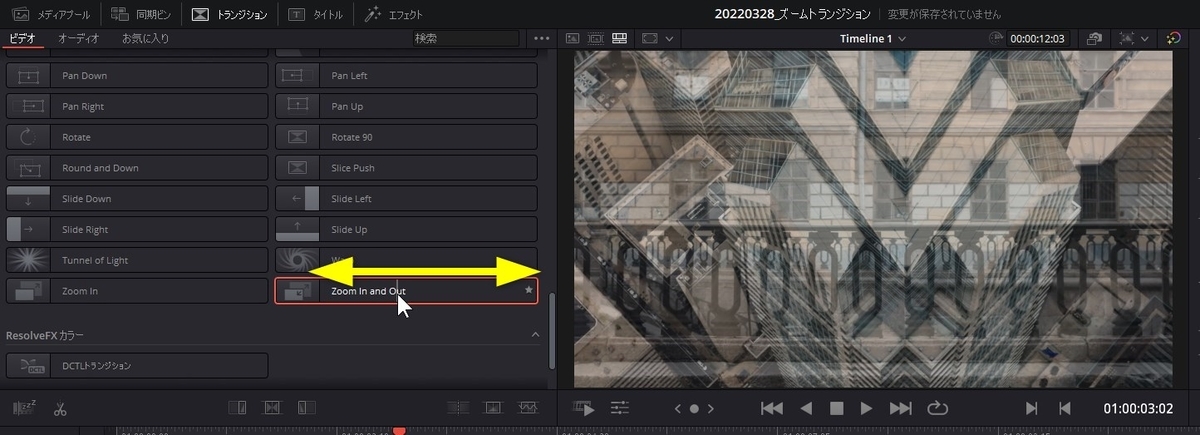Viewport: 1200px width, 435px height.
Task: Open the Timeline 1 dropdown
Action: coord(874,38)
